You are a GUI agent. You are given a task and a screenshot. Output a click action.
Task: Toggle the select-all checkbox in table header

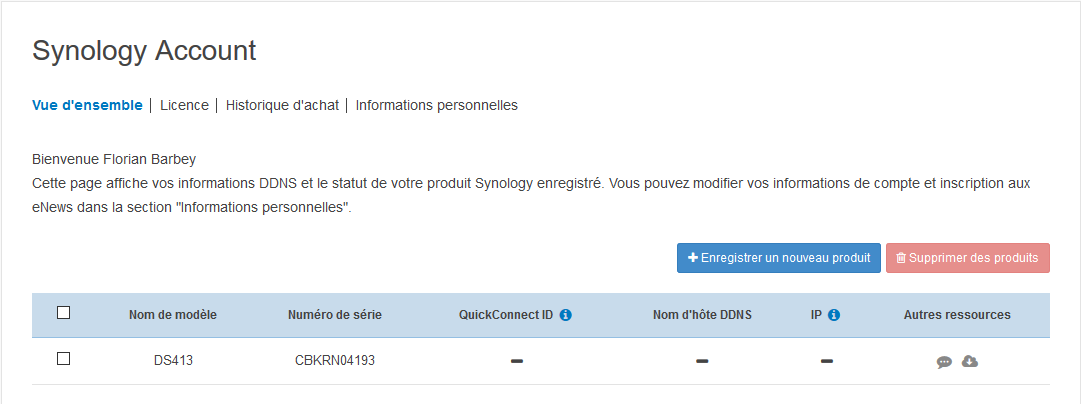click(x=64, y=313)
